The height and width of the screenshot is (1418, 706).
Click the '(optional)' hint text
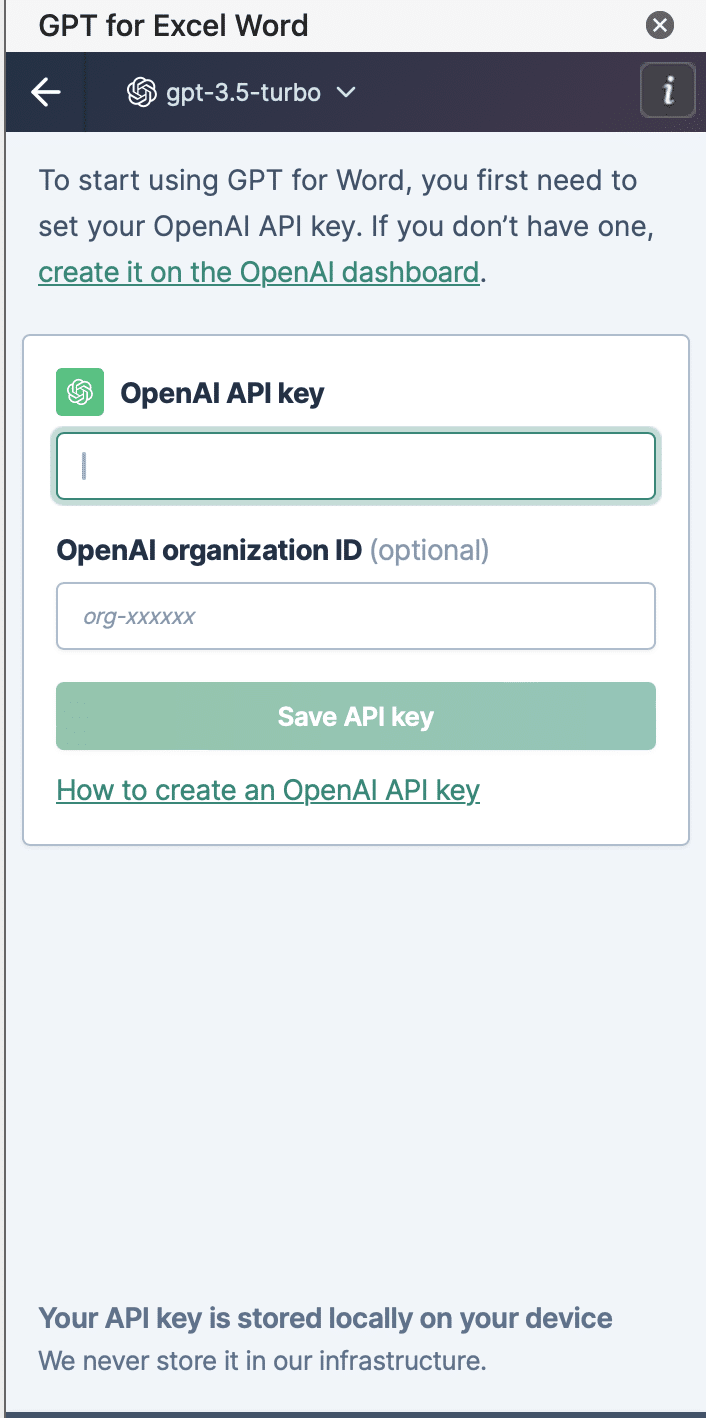(x=429, y=550)
